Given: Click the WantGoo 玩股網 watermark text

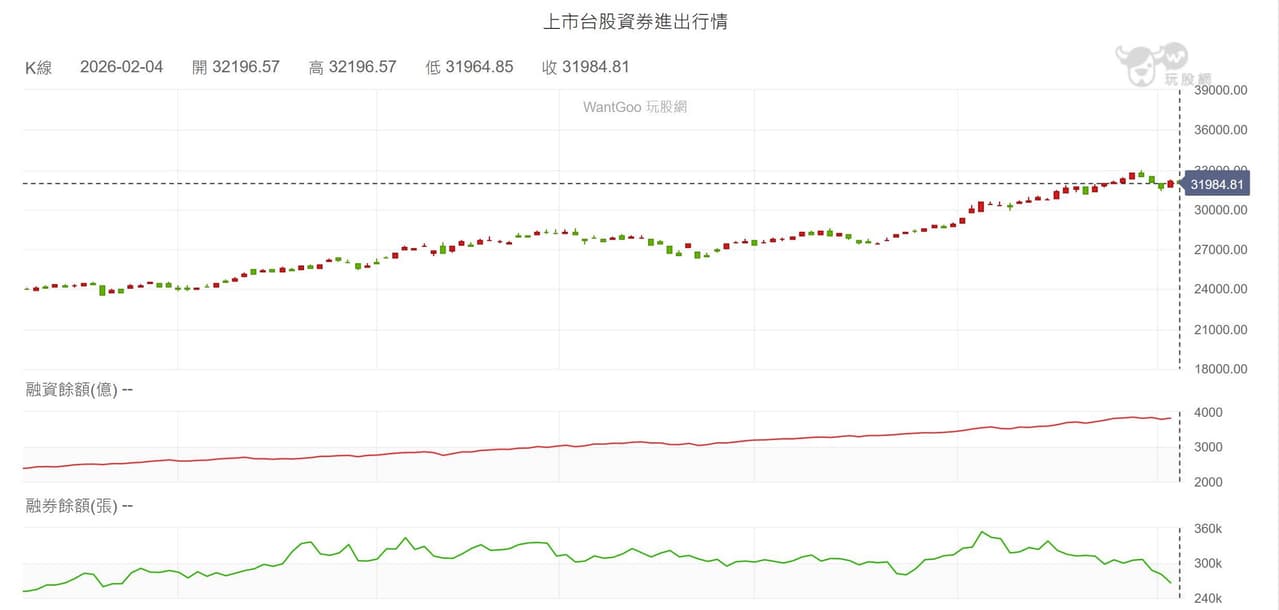Looking at the screenshot, I should pyautogui.click(x=635, y=107).
